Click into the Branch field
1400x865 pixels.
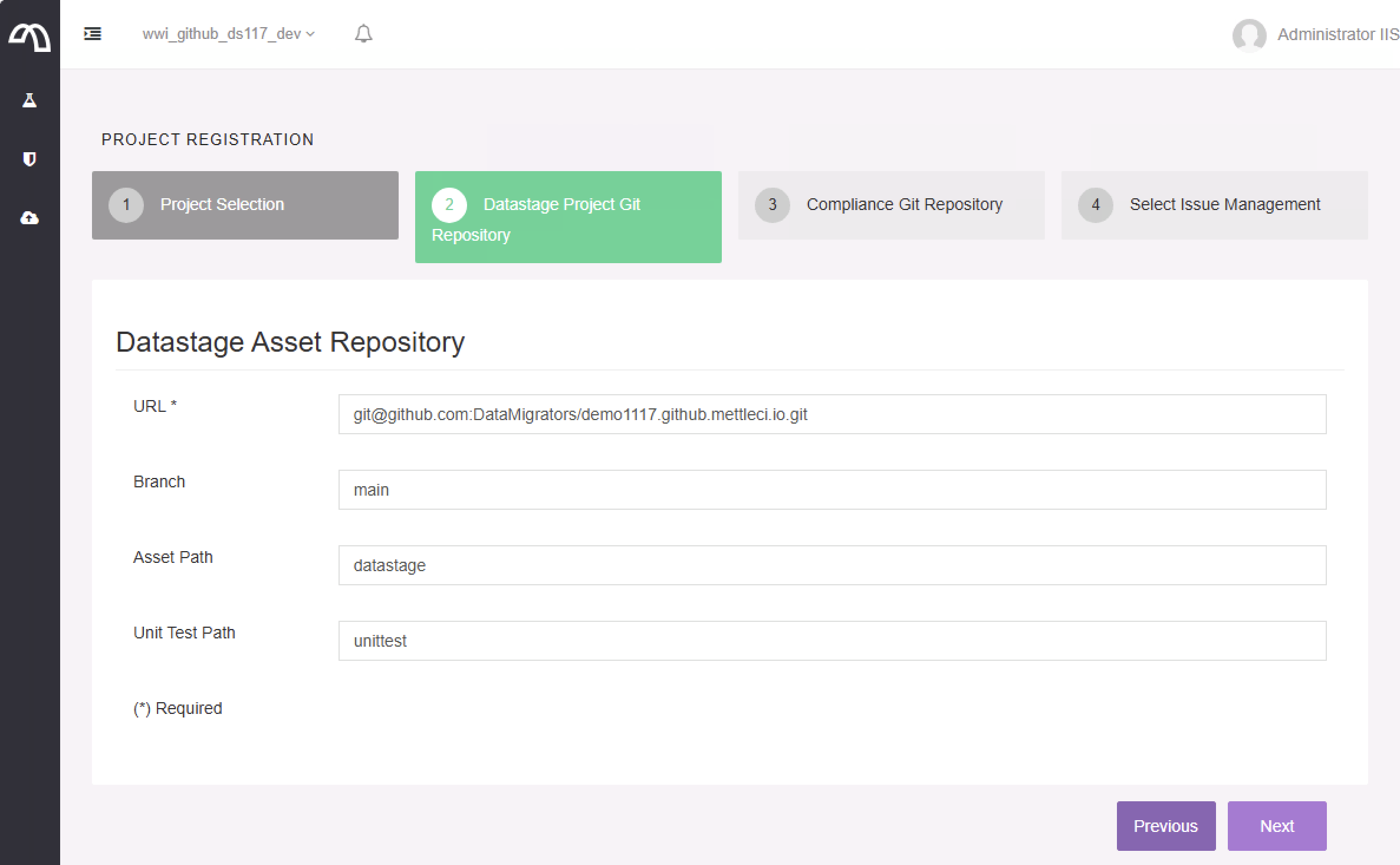832,490
